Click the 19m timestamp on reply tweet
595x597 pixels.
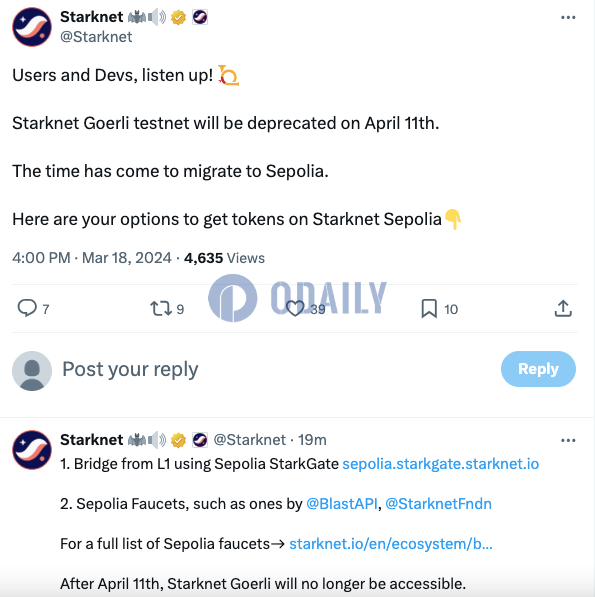312,440
